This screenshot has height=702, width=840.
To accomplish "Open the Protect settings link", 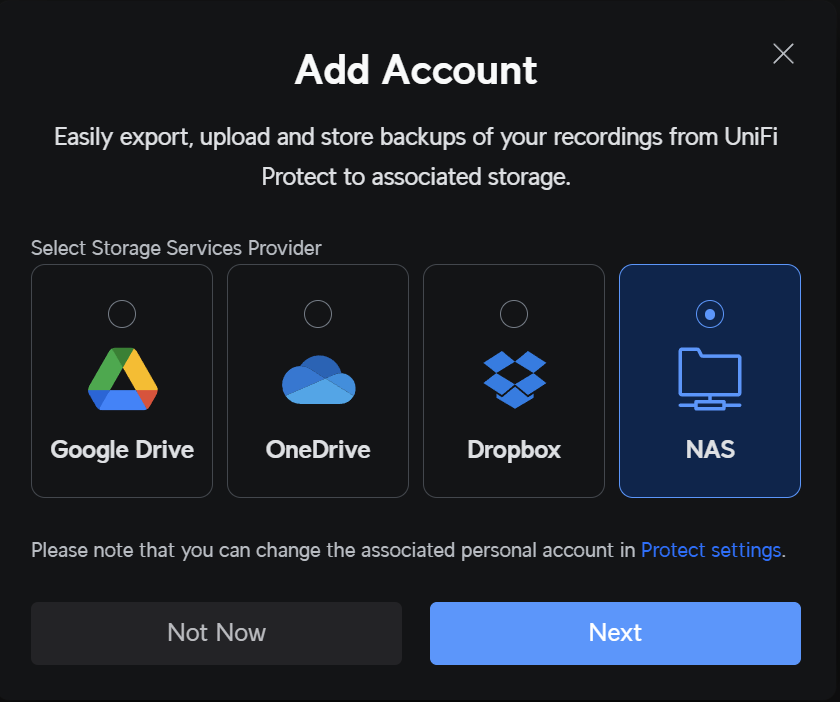I will (x=711, y=550).
